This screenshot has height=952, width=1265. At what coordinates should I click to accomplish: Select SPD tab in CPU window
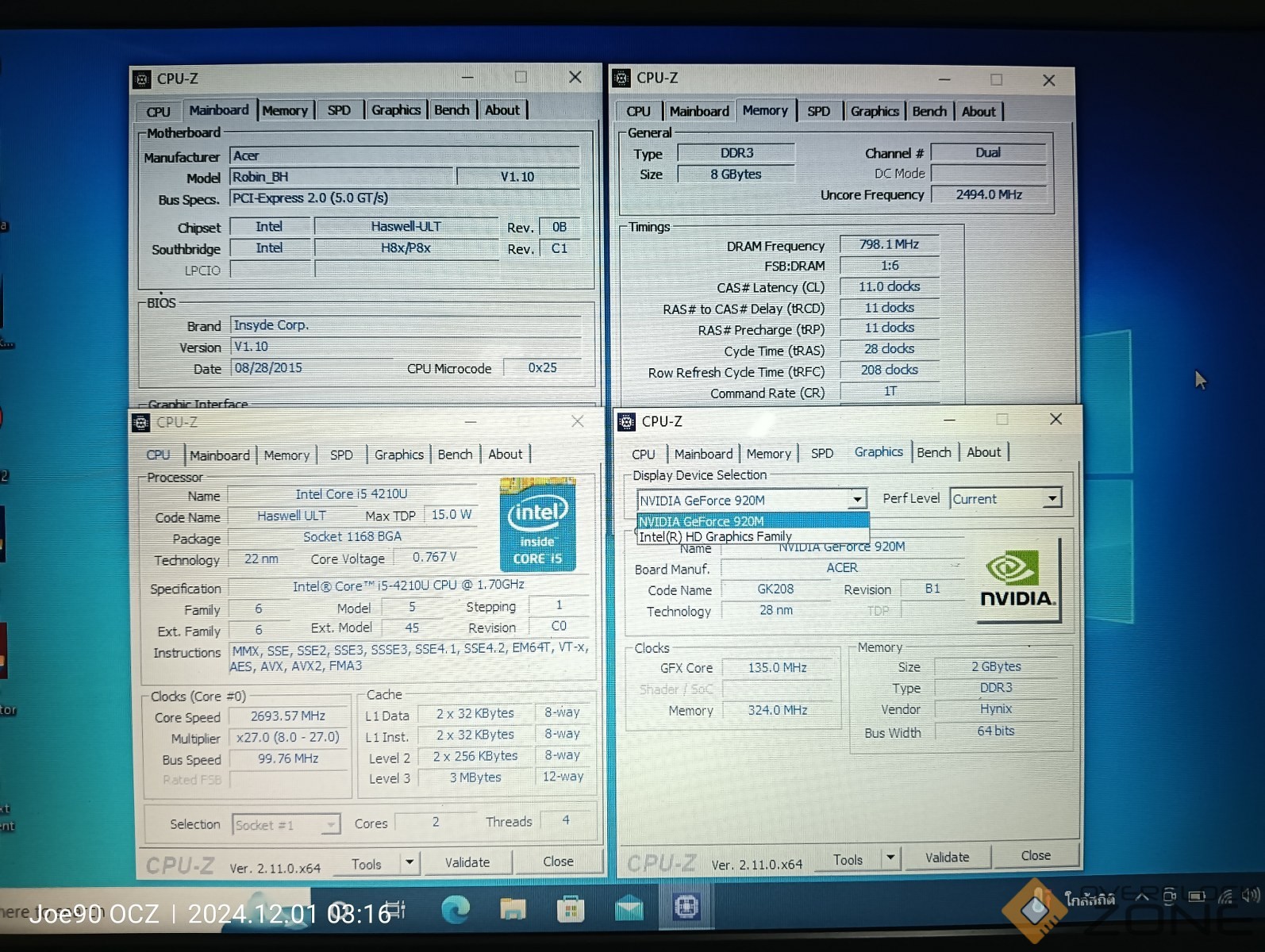(x=341, y=455)
